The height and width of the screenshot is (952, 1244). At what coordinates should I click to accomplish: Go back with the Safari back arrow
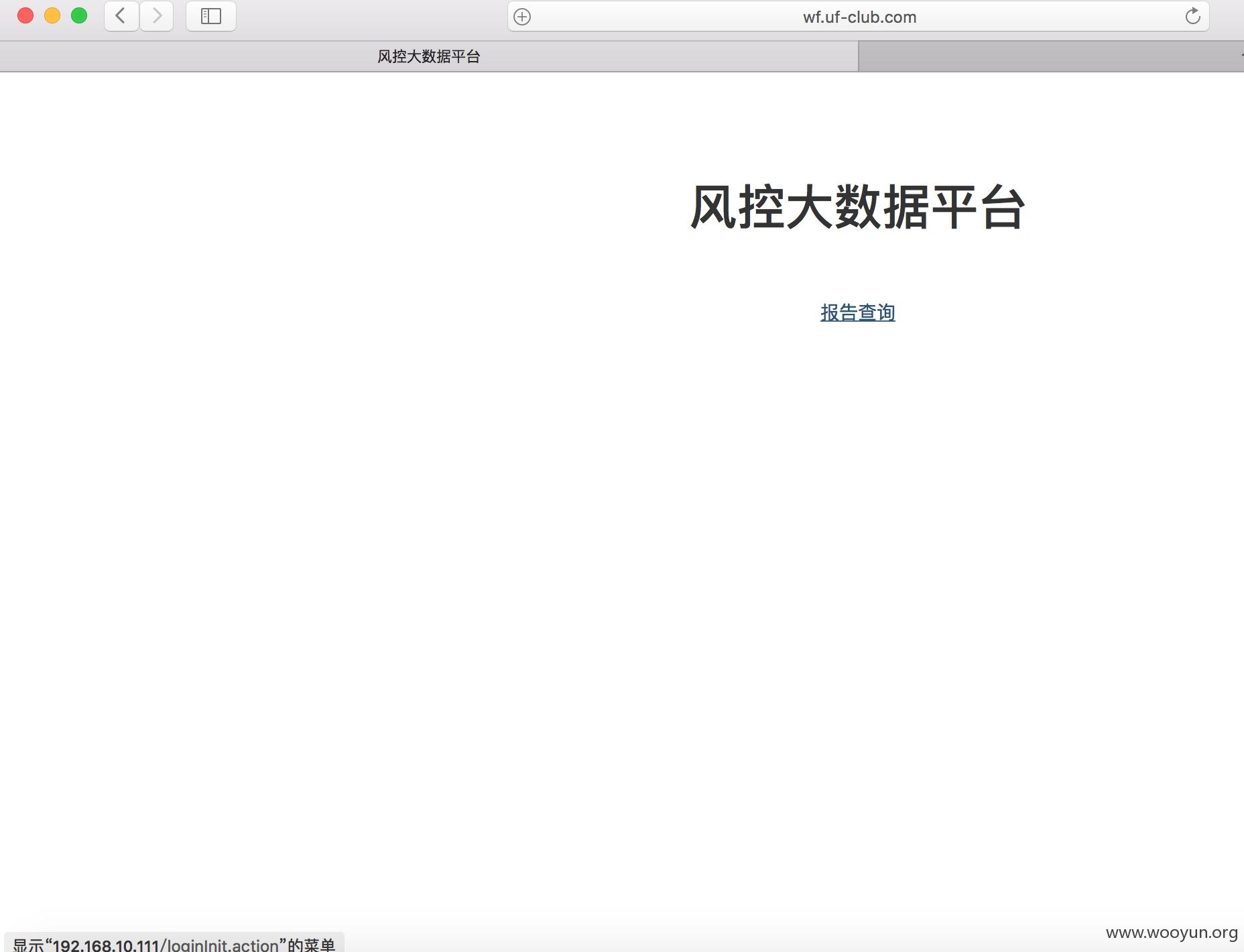121,16
